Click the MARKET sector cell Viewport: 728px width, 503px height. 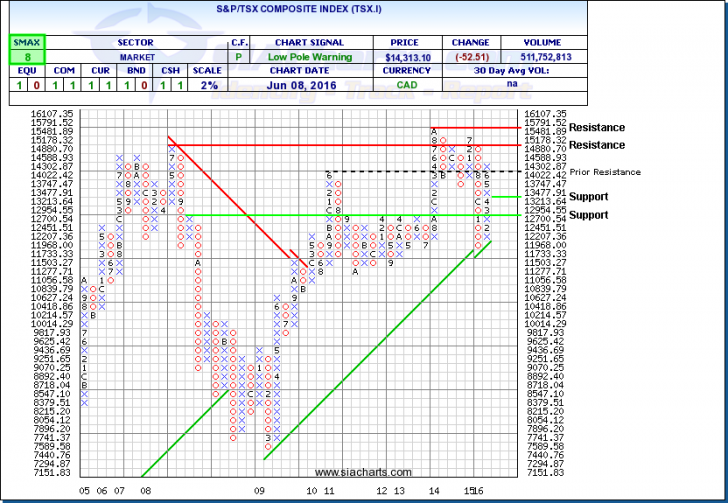click(x=132, y=59)
